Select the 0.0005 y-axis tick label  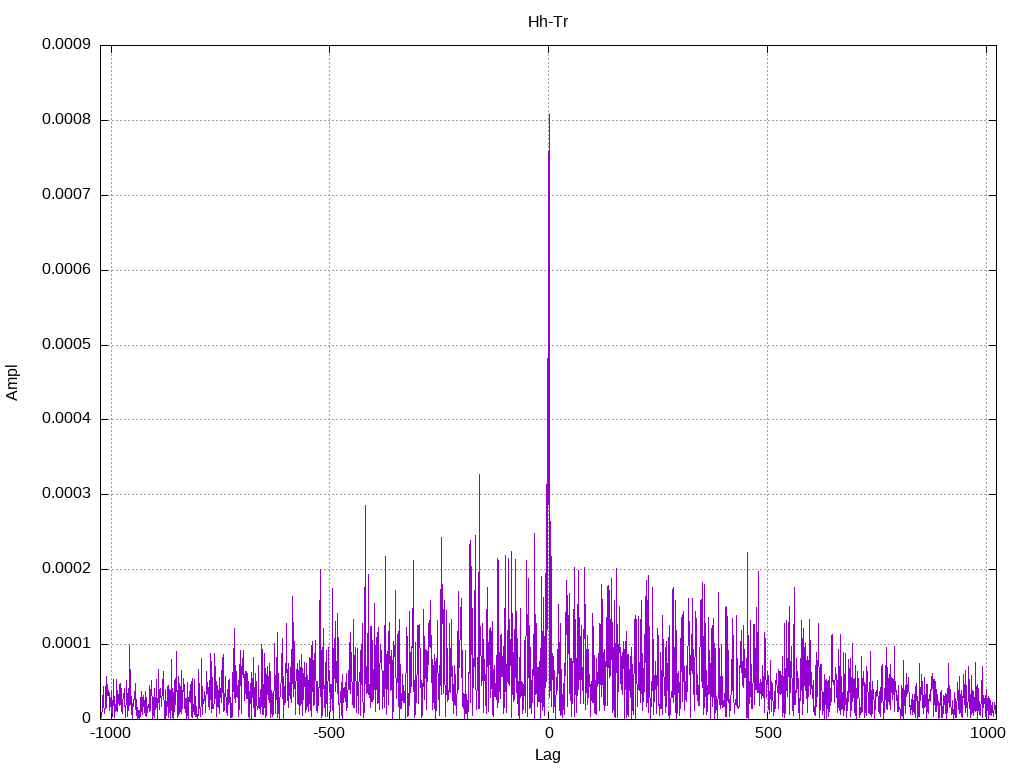pyautogui.click(x=67, y=344)
